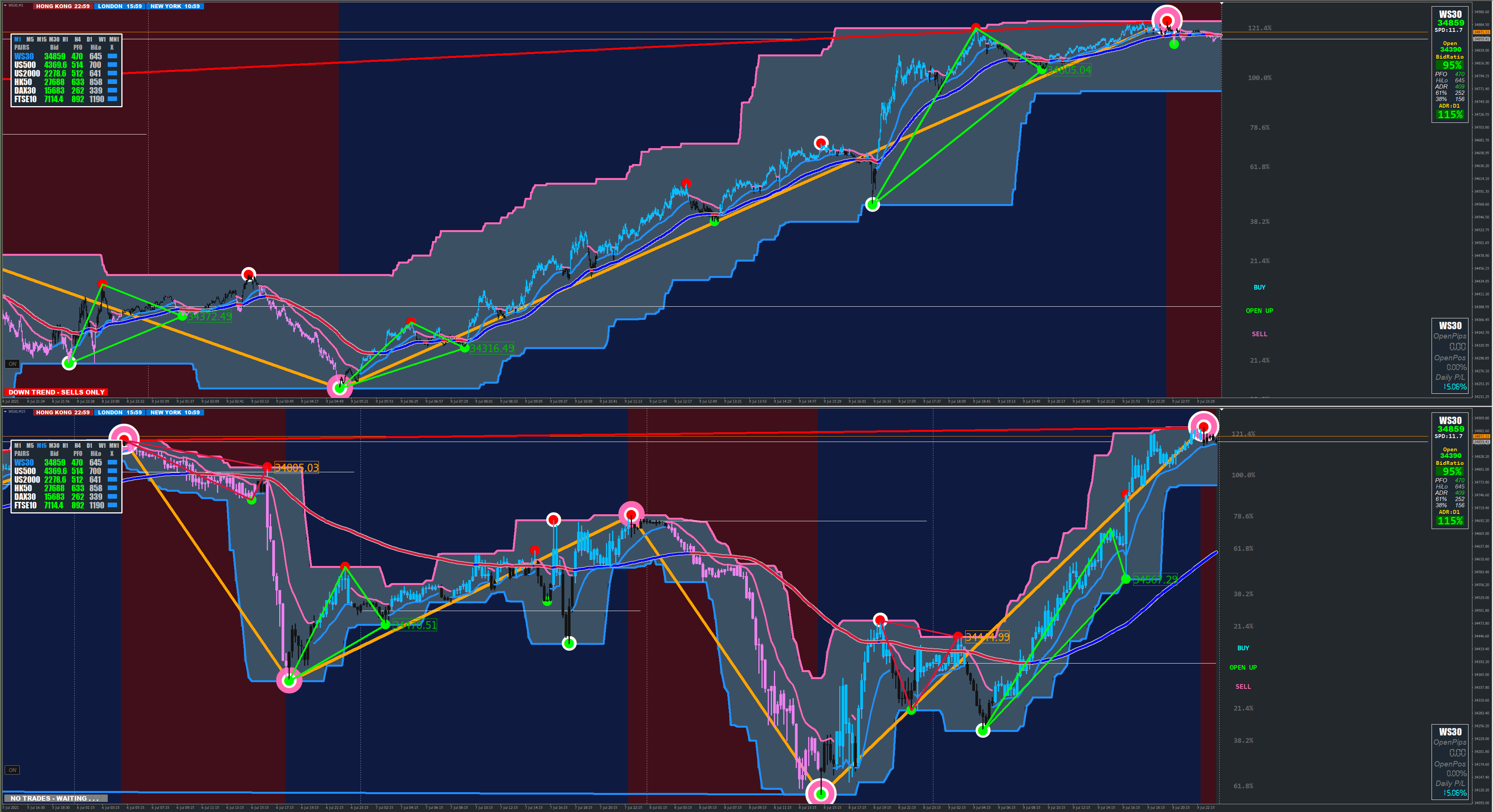Toggle the ON button on the M15 chart

(x=12, y=770)
